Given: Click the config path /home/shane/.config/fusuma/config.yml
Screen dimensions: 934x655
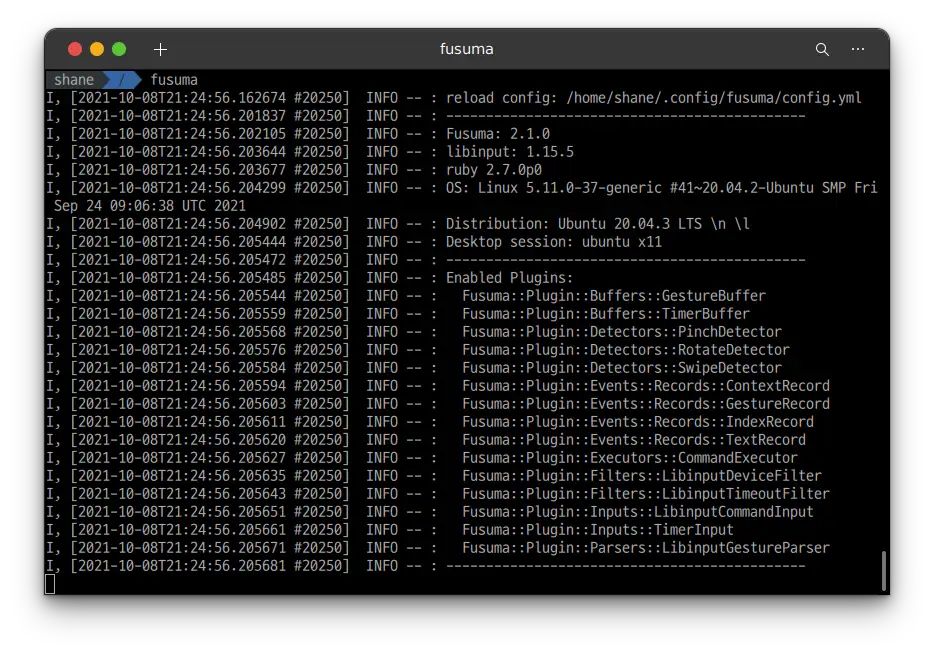Looking at the screenshot, I should click(714, 98).
